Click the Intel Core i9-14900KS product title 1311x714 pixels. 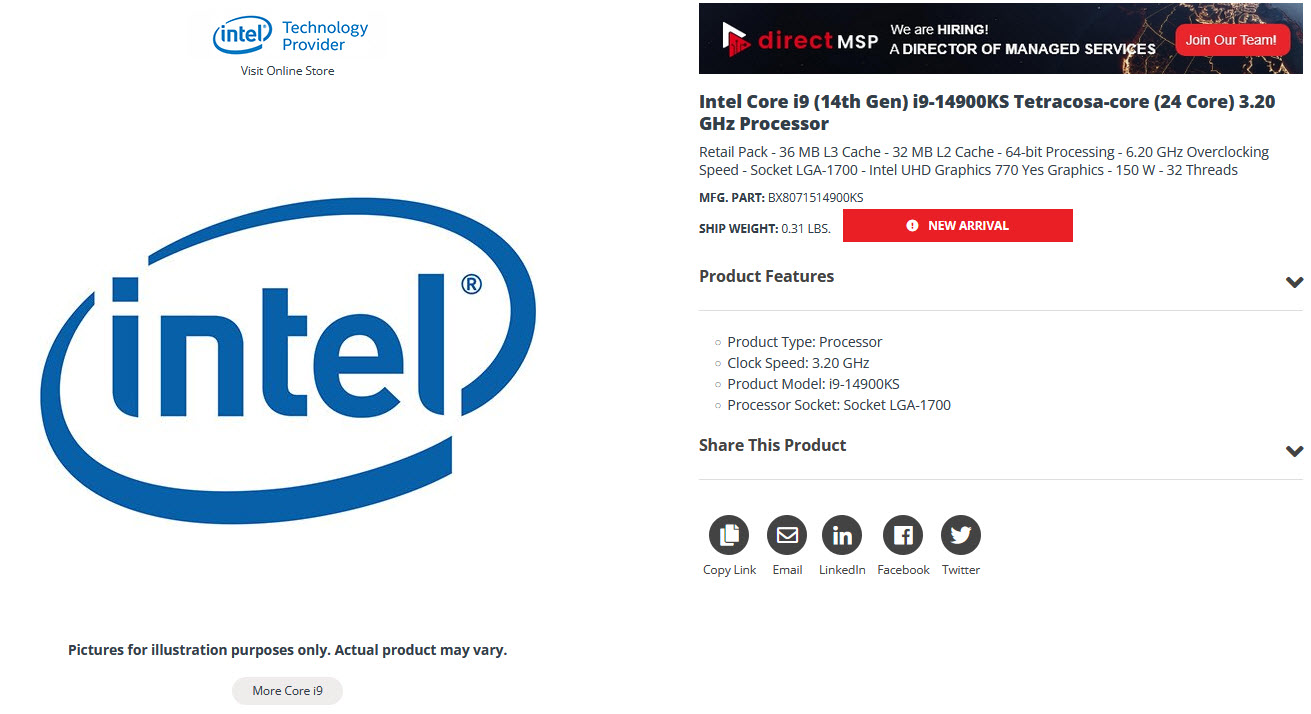[x=986, y=113]
